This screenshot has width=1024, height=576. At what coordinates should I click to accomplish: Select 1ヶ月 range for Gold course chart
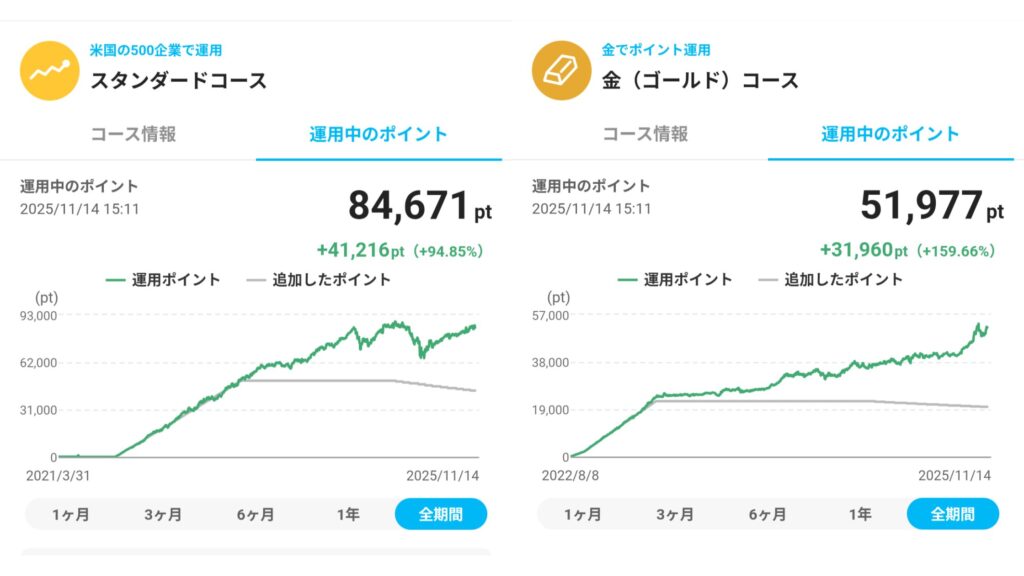click(x=582, y=514)
